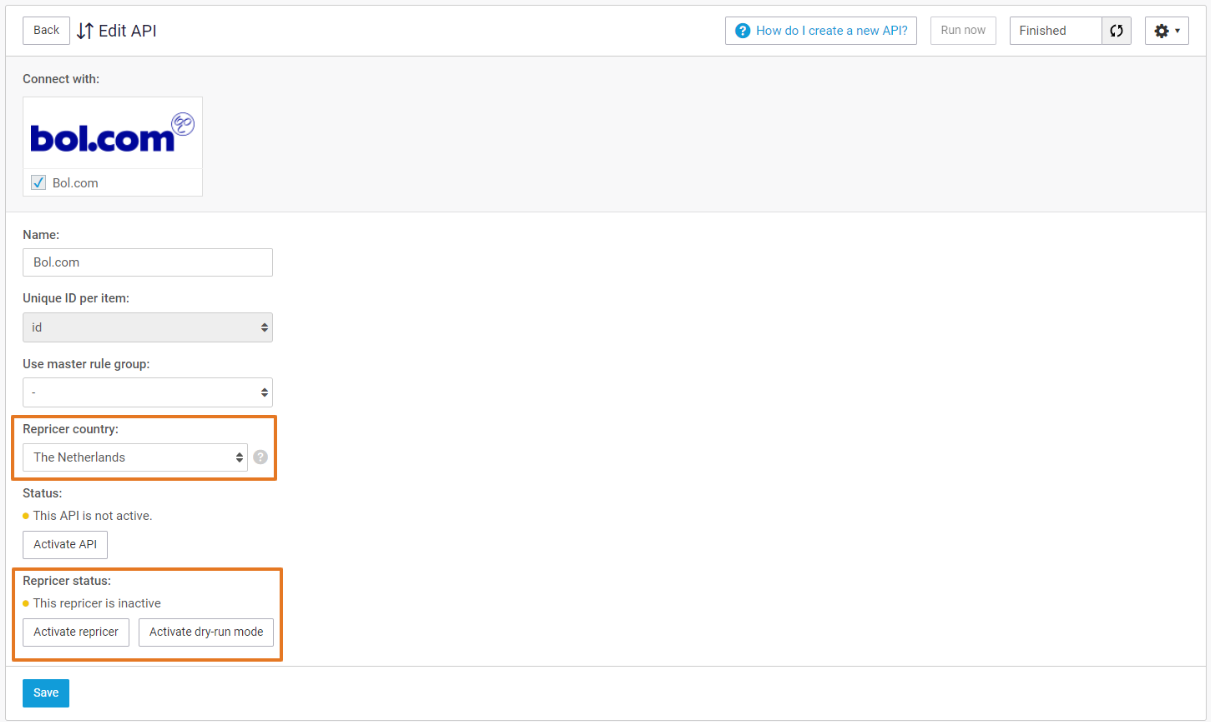
Task: Toggle the Bol.com checkbox
Action: point(39,183)
